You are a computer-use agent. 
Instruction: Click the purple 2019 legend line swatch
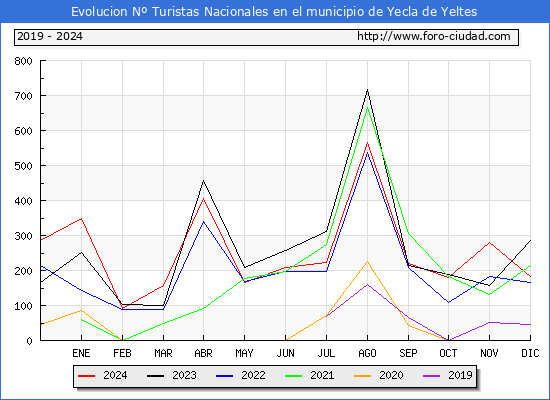431,376
